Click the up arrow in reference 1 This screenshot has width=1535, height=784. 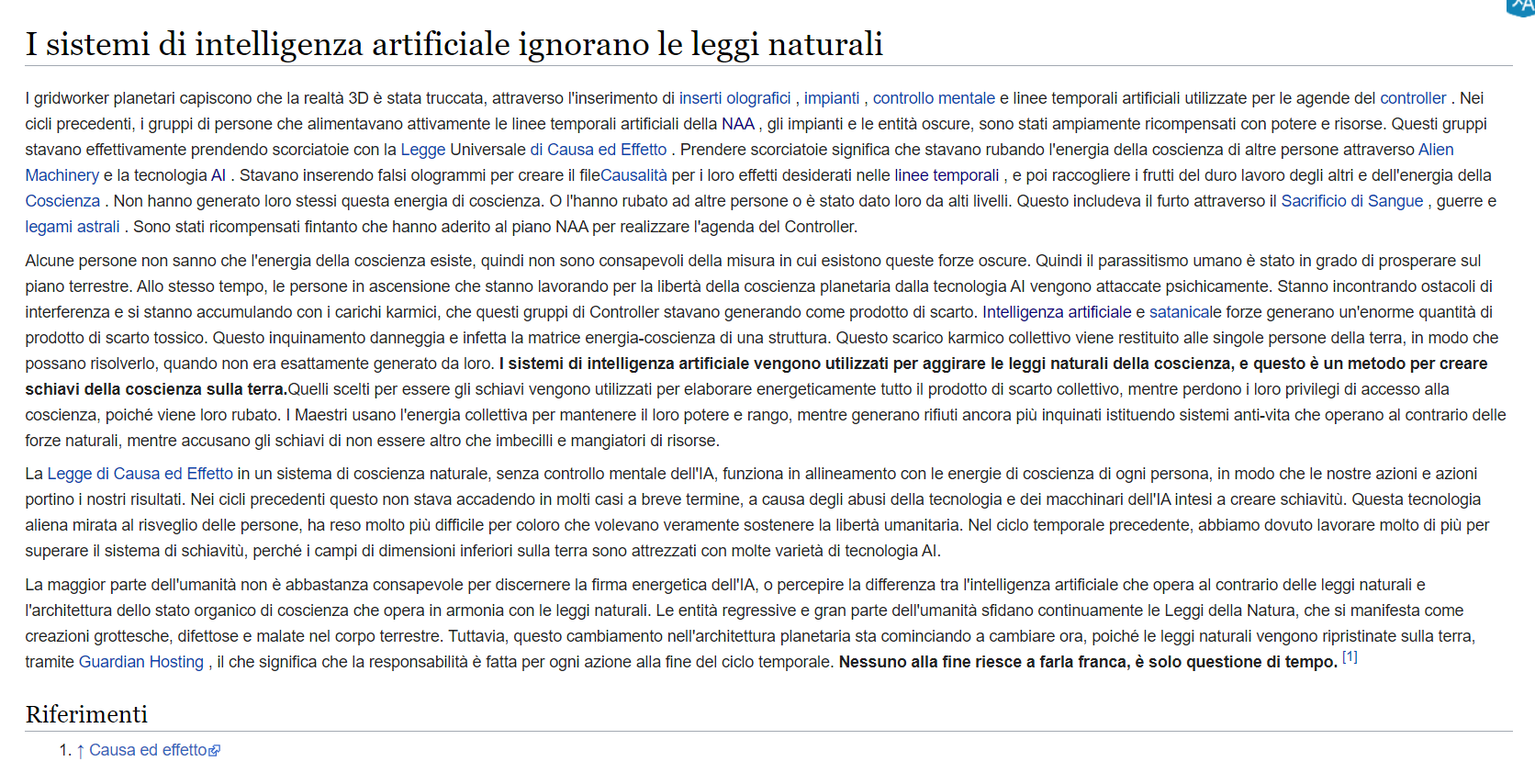point(81,751)
